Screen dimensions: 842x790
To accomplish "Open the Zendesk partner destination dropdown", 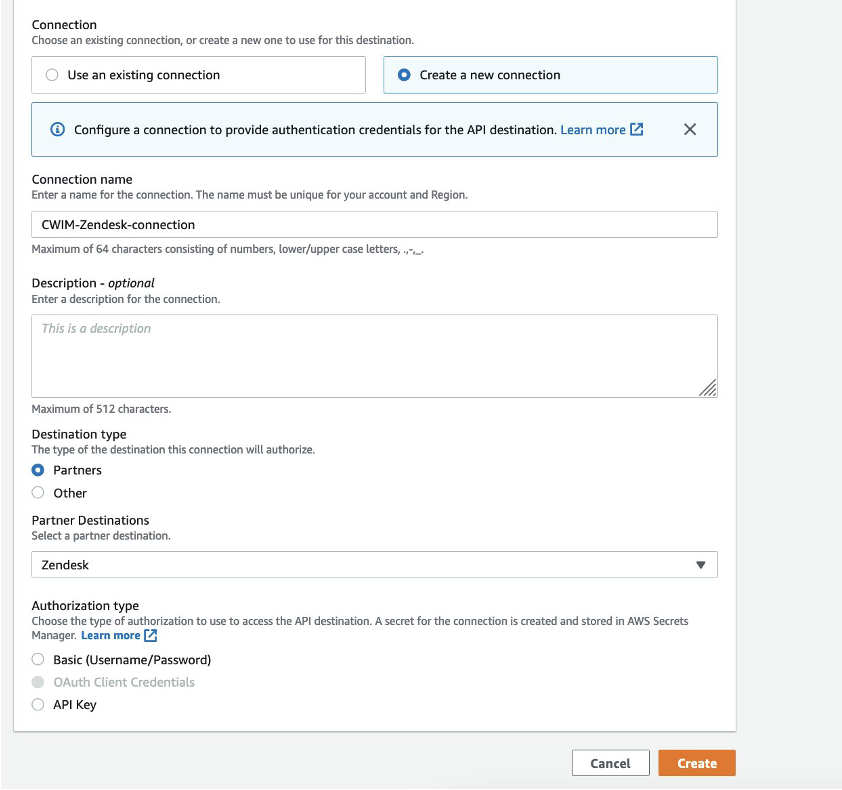I will click(374, 565).
